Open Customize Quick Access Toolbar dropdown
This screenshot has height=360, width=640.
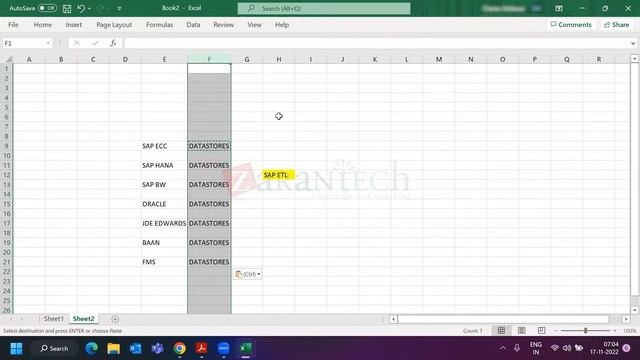coord(119,9)
